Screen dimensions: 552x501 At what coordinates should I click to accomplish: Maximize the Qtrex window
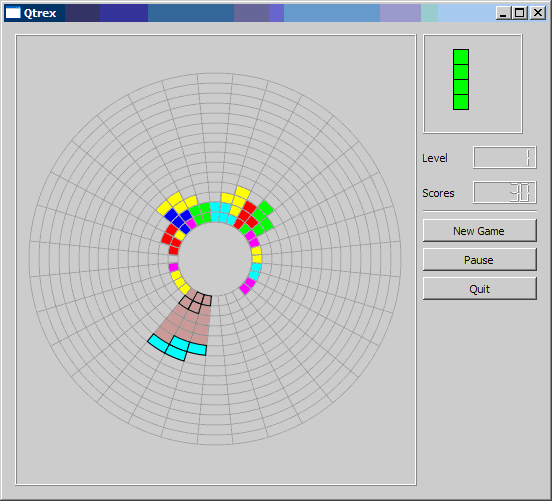point(520,13)
